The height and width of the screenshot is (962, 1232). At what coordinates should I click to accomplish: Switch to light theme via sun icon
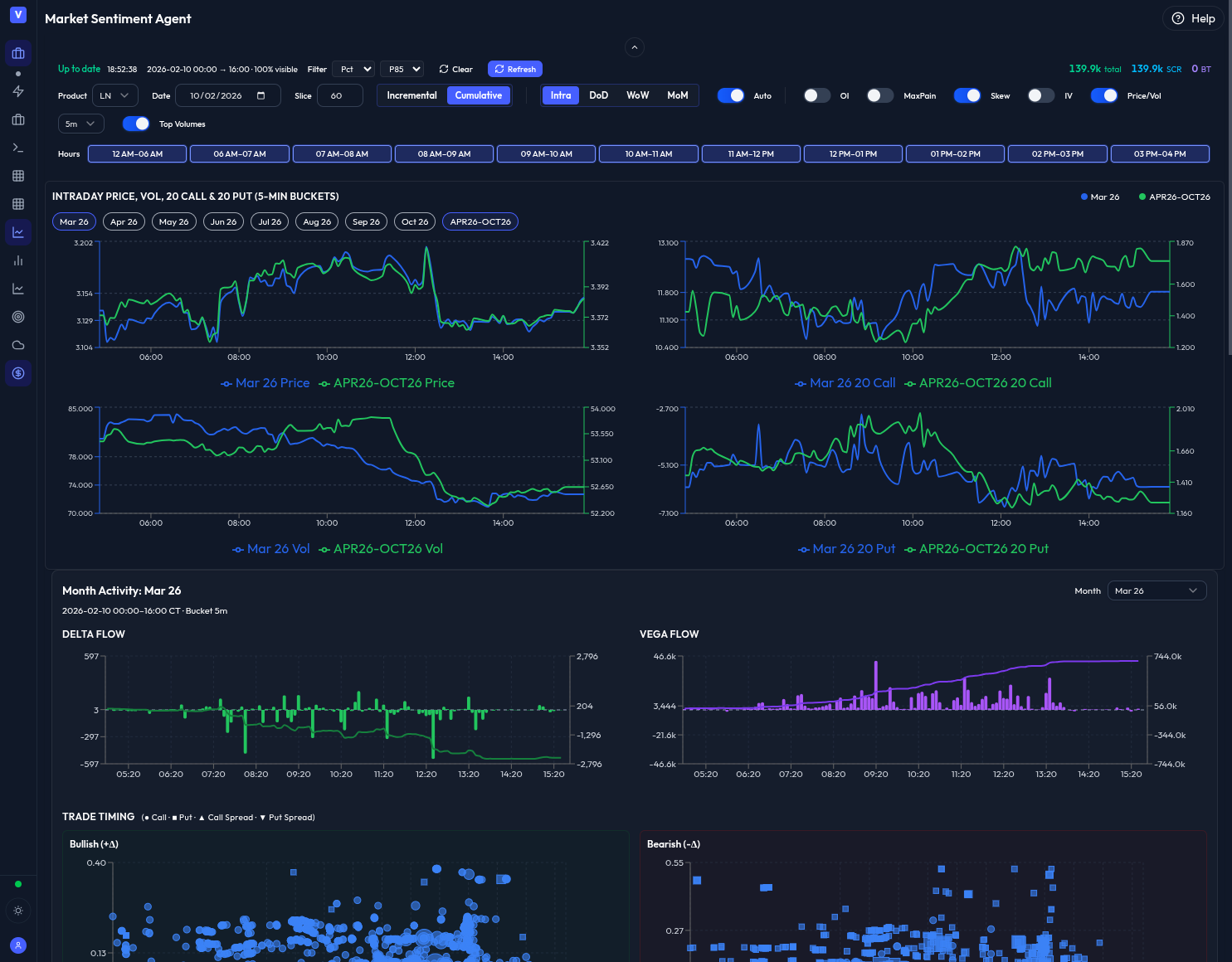pos(18,911)
